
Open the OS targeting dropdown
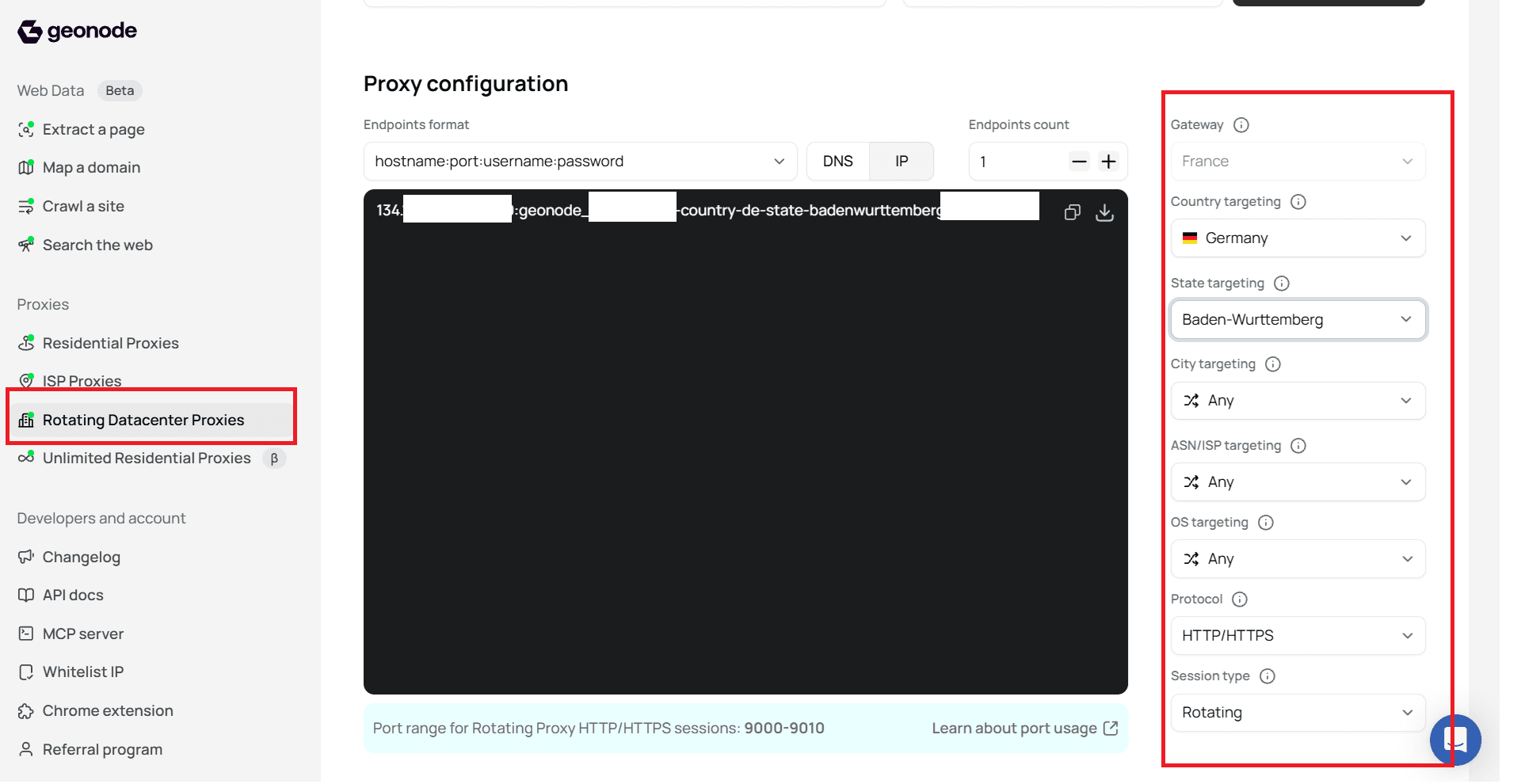pyautogui.click(x=1298, y=559)
